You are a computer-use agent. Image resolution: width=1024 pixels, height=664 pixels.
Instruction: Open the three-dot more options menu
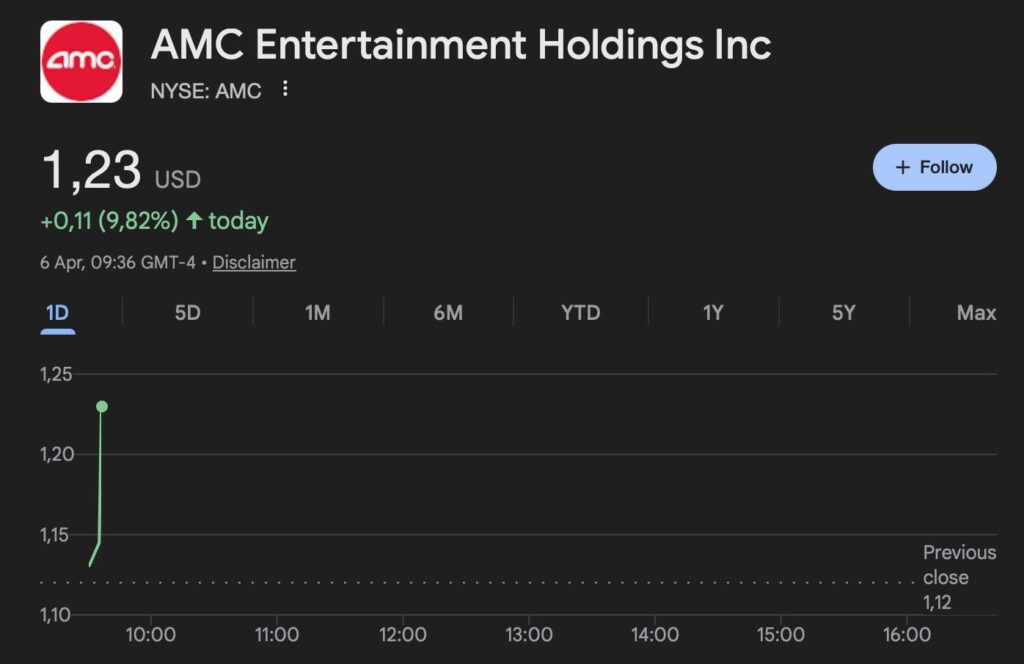click(x=285, y=90)
